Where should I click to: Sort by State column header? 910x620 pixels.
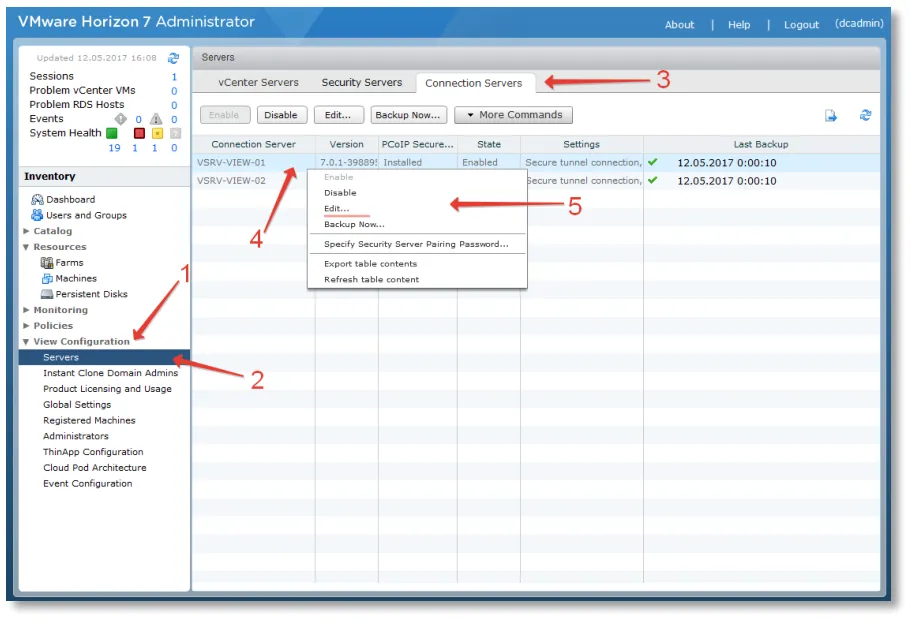[x=489, y=144]
